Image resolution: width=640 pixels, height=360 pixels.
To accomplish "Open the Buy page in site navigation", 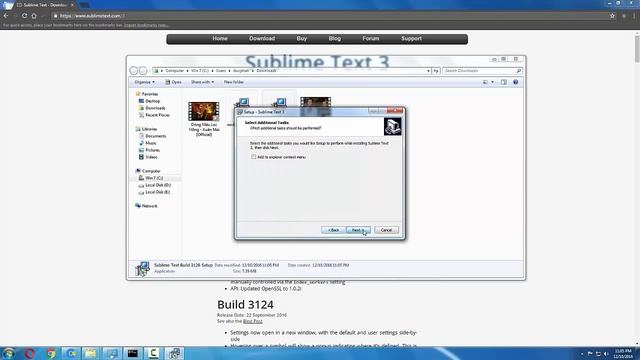I will (302, 38).
